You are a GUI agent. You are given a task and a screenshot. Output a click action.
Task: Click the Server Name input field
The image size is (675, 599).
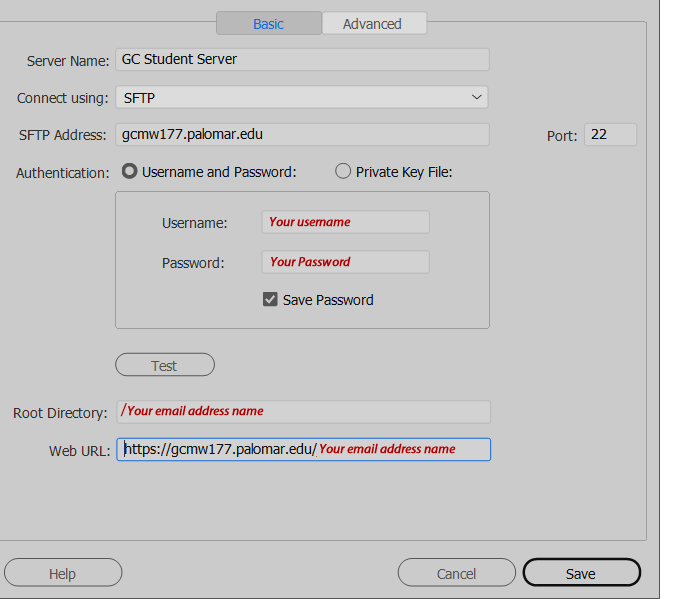coord(302,59)
